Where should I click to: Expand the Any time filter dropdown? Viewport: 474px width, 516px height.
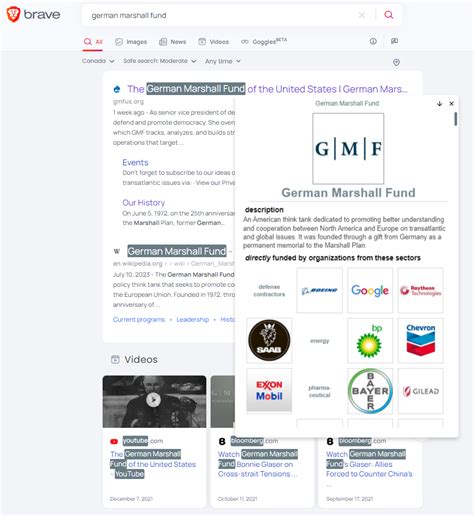tap(223, 61)
